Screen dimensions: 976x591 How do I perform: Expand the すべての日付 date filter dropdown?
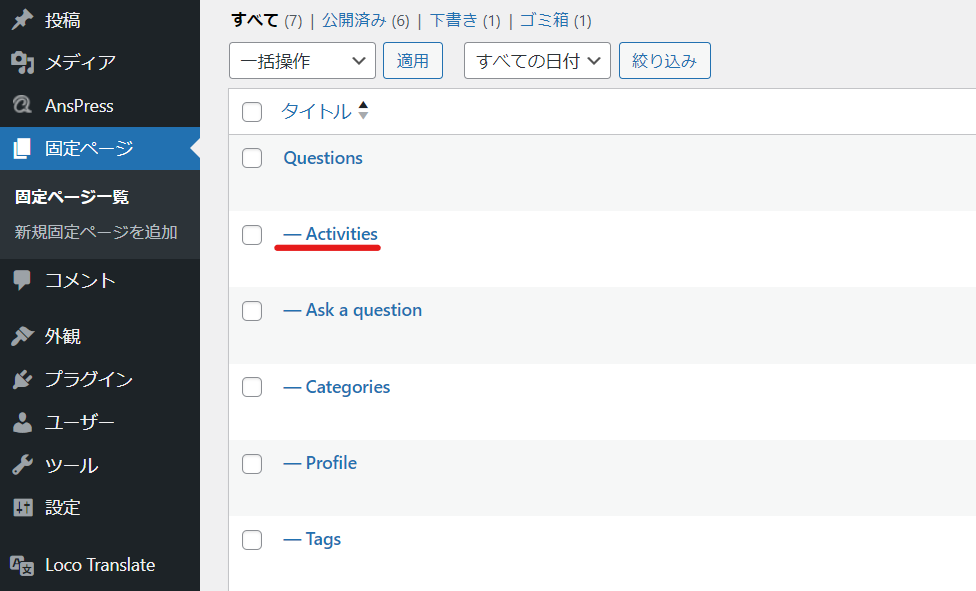point(537,61)
